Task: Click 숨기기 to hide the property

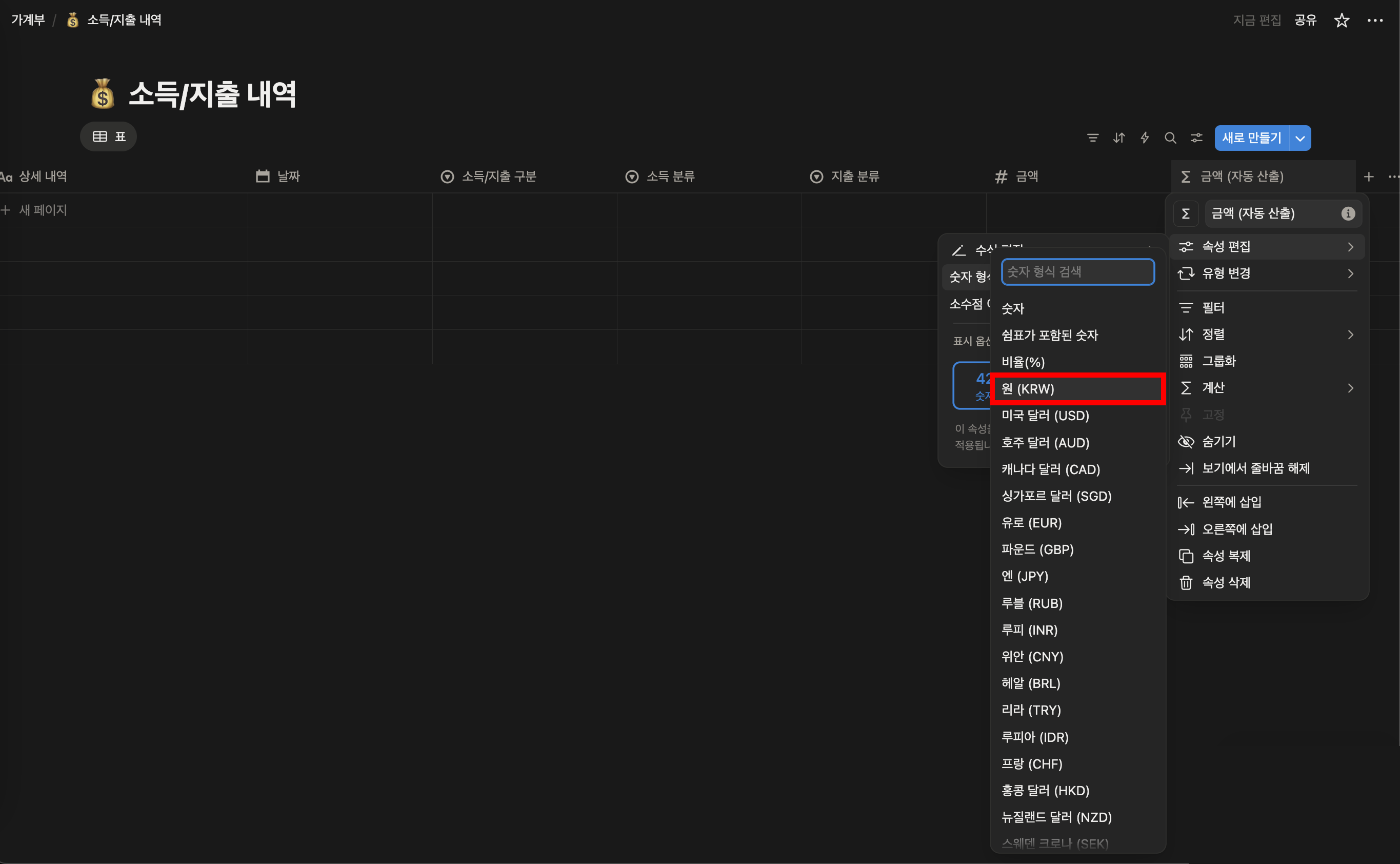Action: pyautogui.click(x=1218, y=441)
